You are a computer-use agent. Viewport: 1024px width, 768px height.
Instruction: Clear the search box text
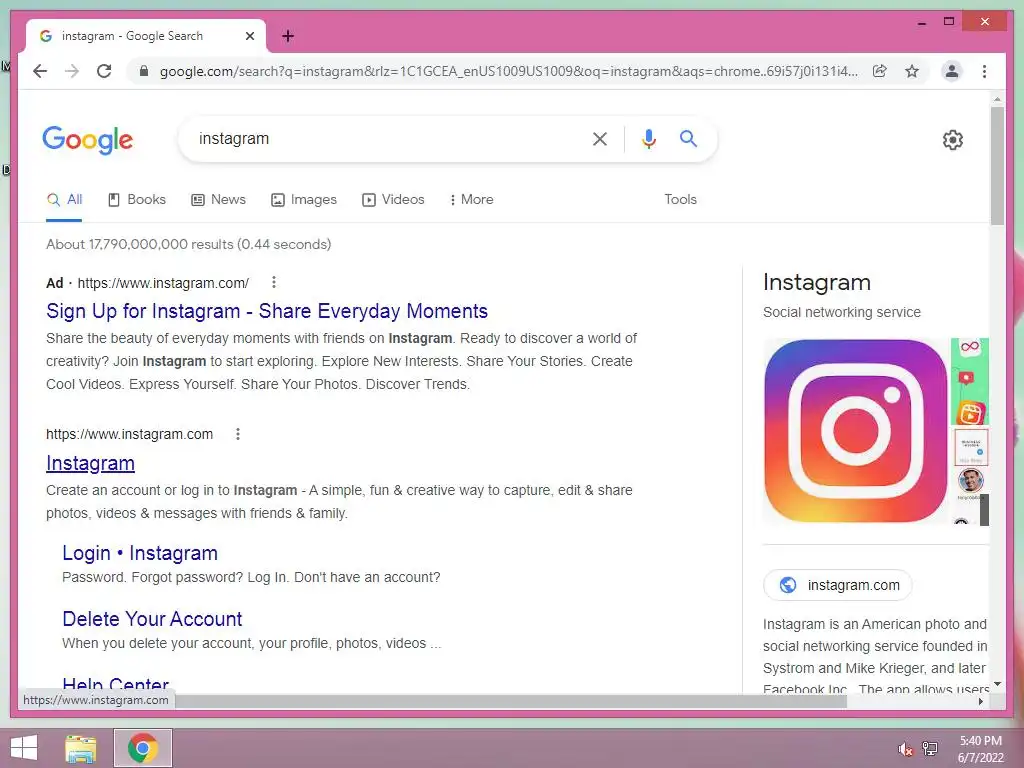600,138
